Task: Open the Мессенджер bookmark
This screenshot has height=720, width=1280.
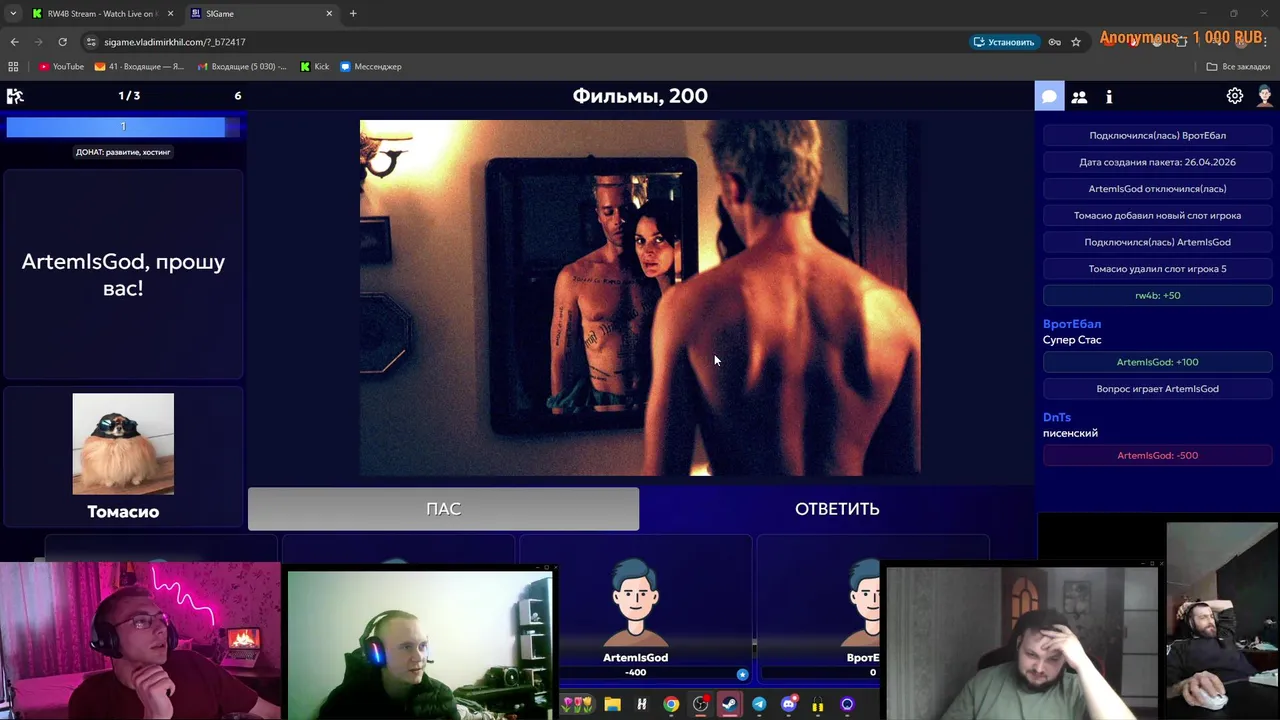Action: pos(371,67)
